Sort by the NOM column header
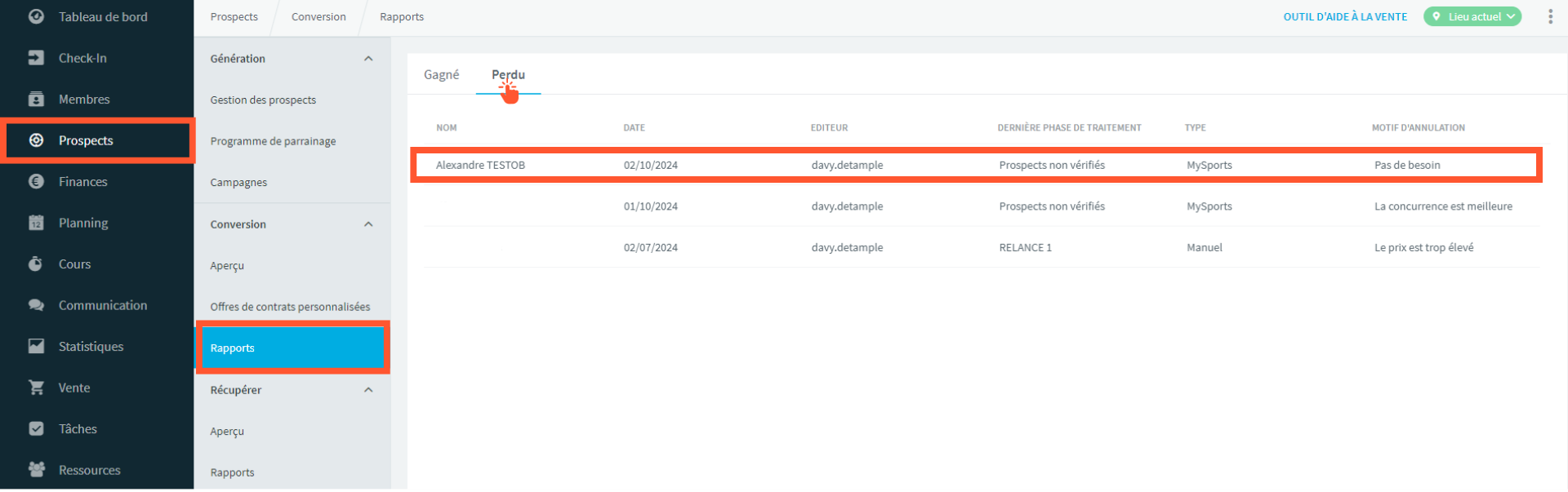The height and width of the screenshot is (492, 1568). point(447,128)
